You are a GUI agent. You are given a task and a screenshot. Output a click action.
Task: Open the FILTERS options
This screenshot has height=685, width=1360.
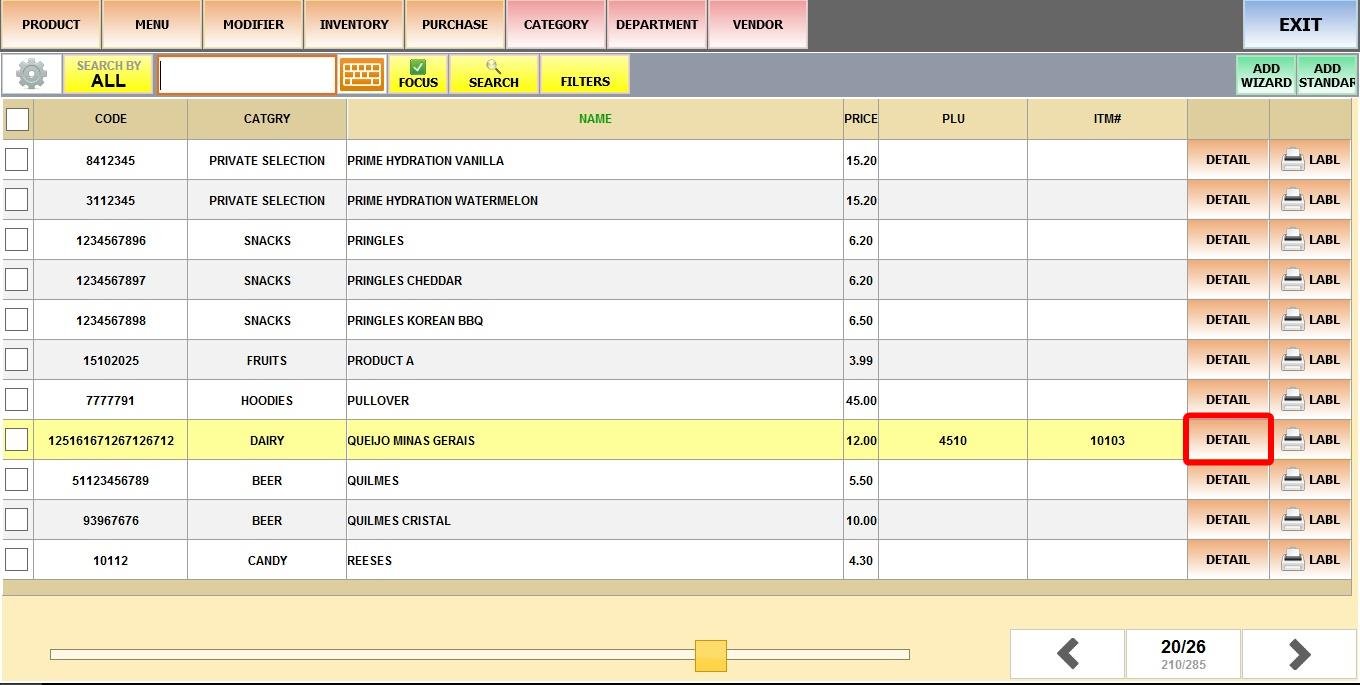pyautogui.click(x=585, y=74)
